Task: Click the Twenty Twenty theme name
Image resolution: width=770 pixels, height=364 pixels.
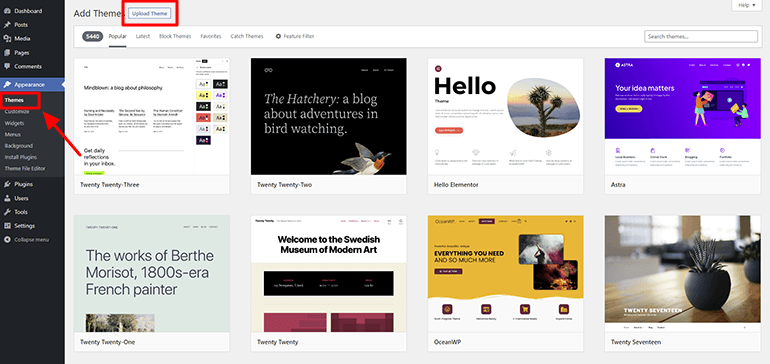Action: (x=277, y=342)
